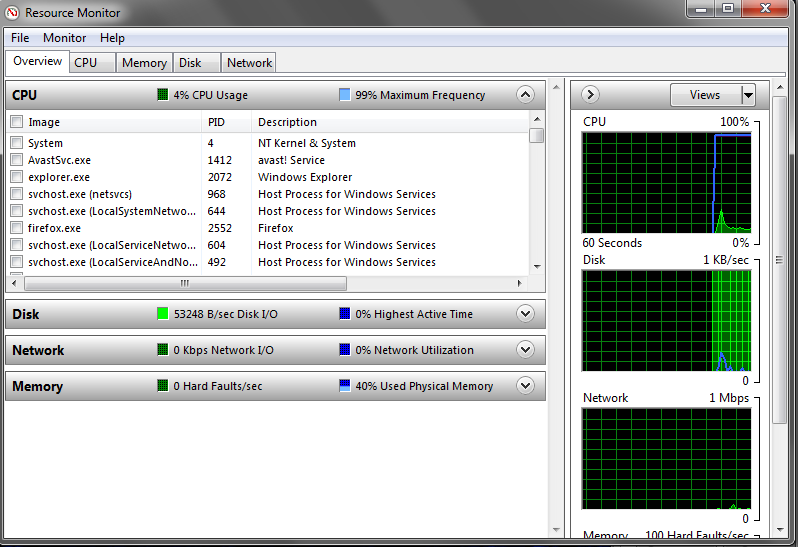Click the Network activity graph
The width and height of the screenshot is (798, 547).
[x=666, y=458]
